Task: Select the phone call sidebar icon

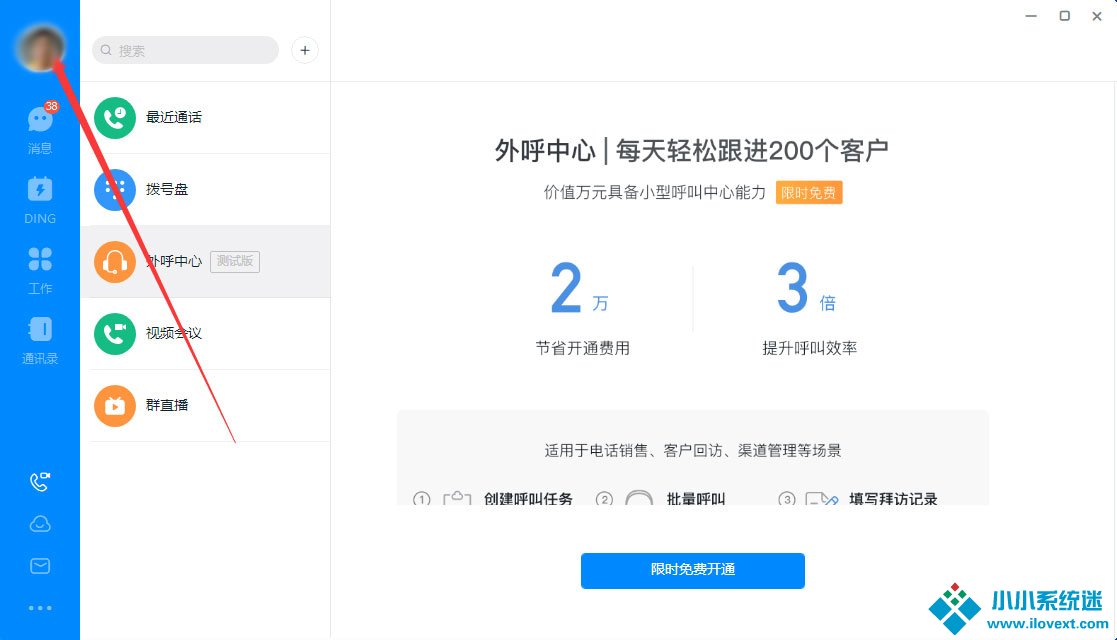Action: pos(40,482)
